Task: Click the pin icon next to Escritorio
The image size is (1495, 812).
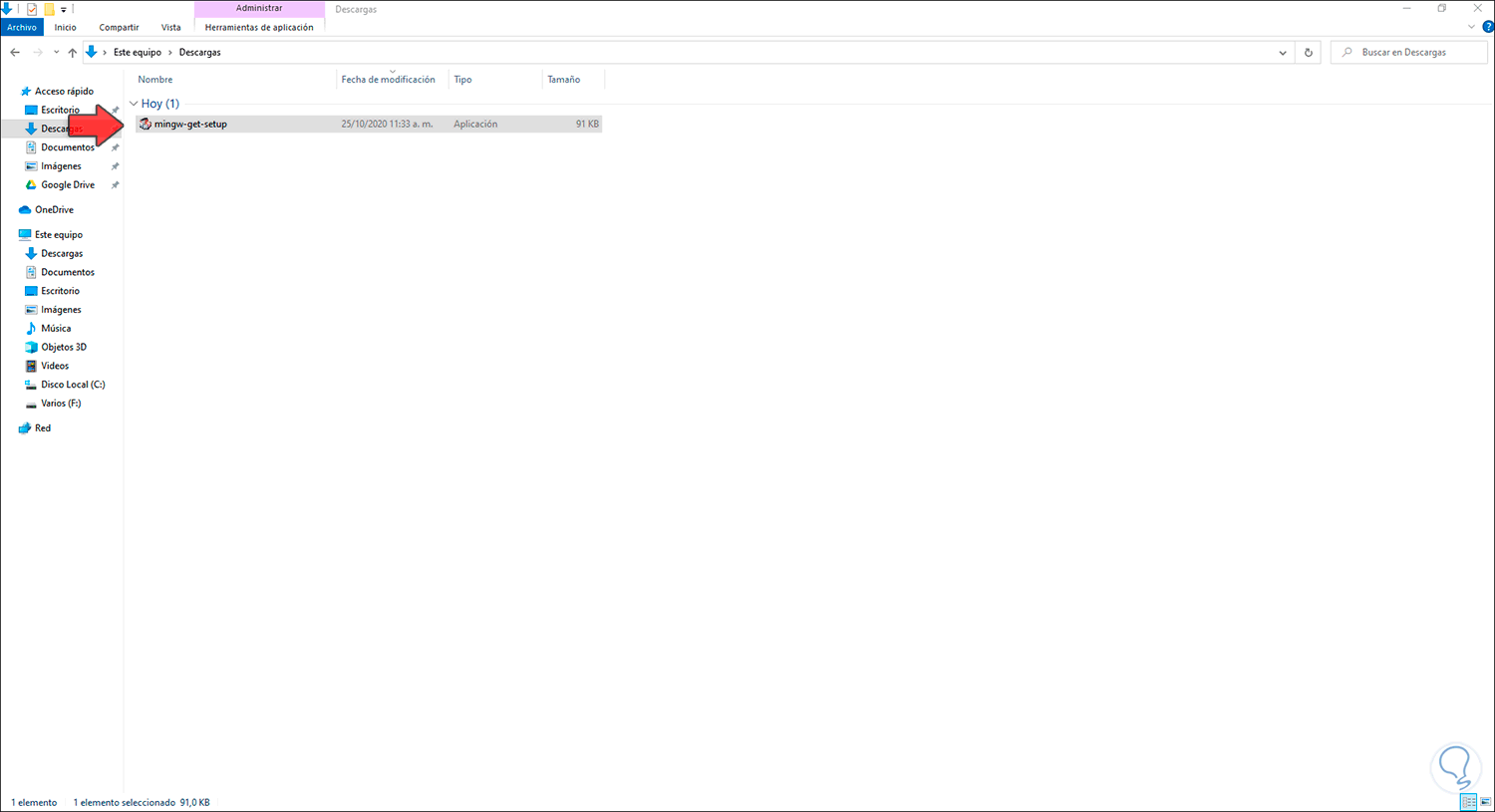Action: (116, 111)
